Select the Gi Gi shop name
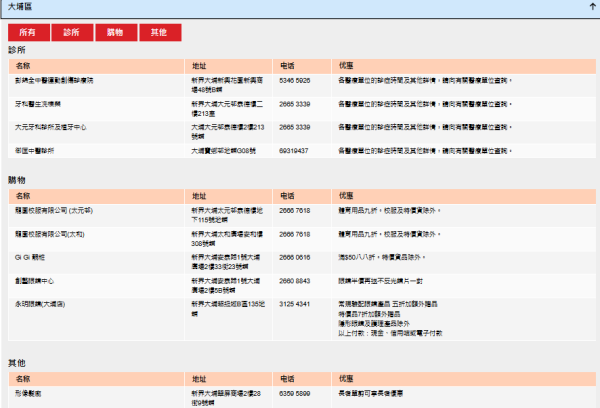This screenshot has height=408, width=600. (30, 257)
